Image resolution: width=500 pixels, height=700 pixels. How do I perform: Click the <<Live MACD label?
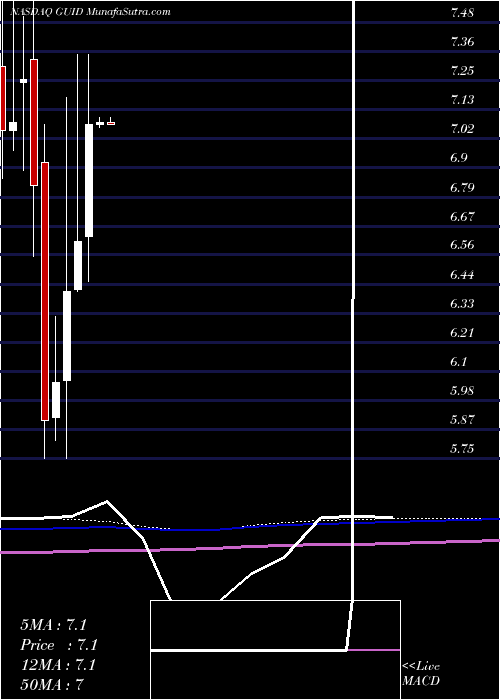(x=421, y=674)
